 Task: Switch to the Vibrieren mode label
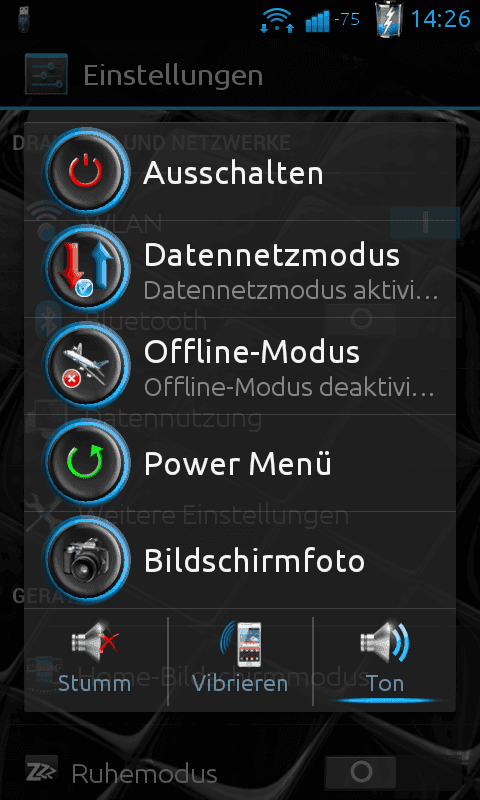(240, 684)
